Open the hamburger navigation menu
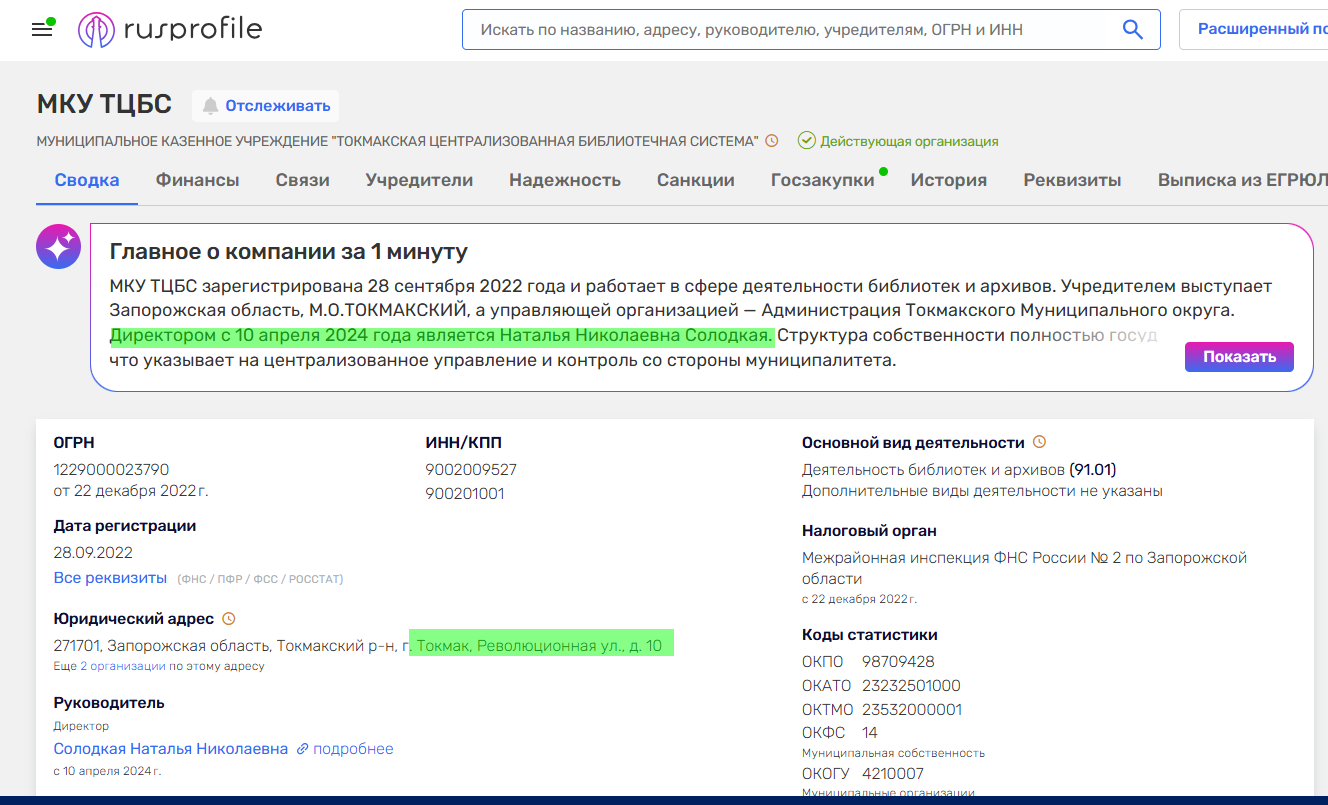 pos(41,29)
